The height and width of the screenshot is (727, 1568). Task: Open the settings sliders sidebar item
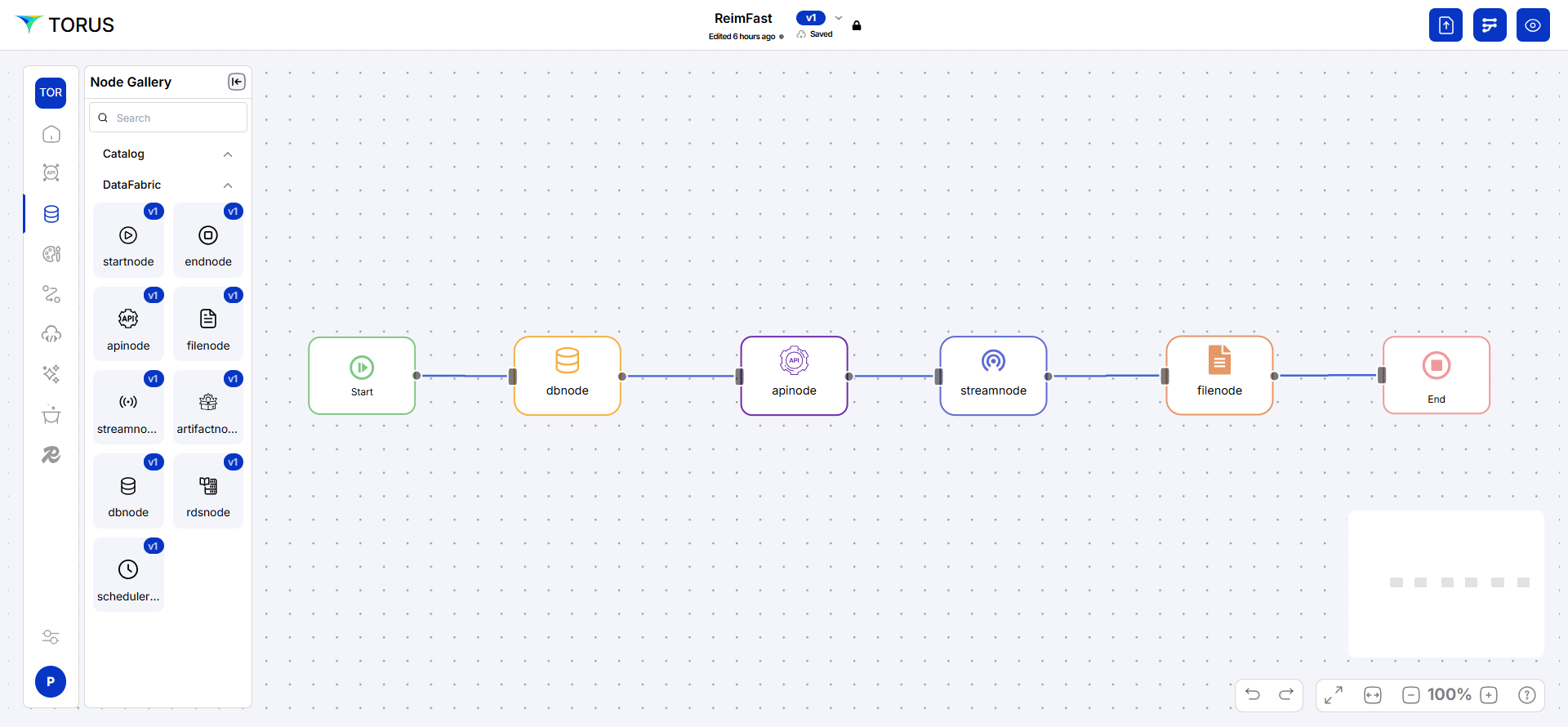point(51,637)
